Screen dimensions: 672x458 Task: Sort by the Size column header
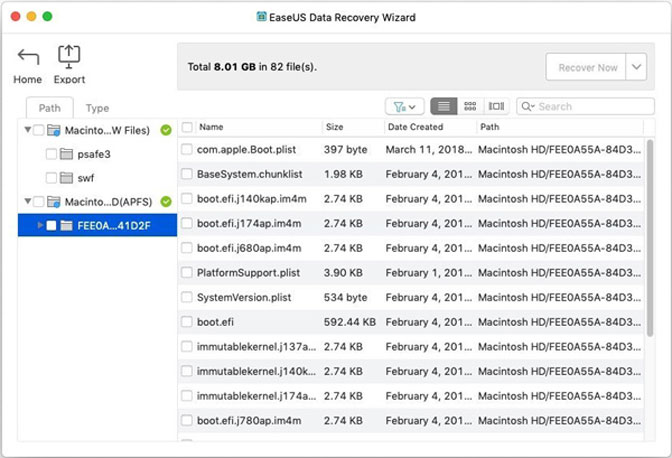(x=334, y=127)
